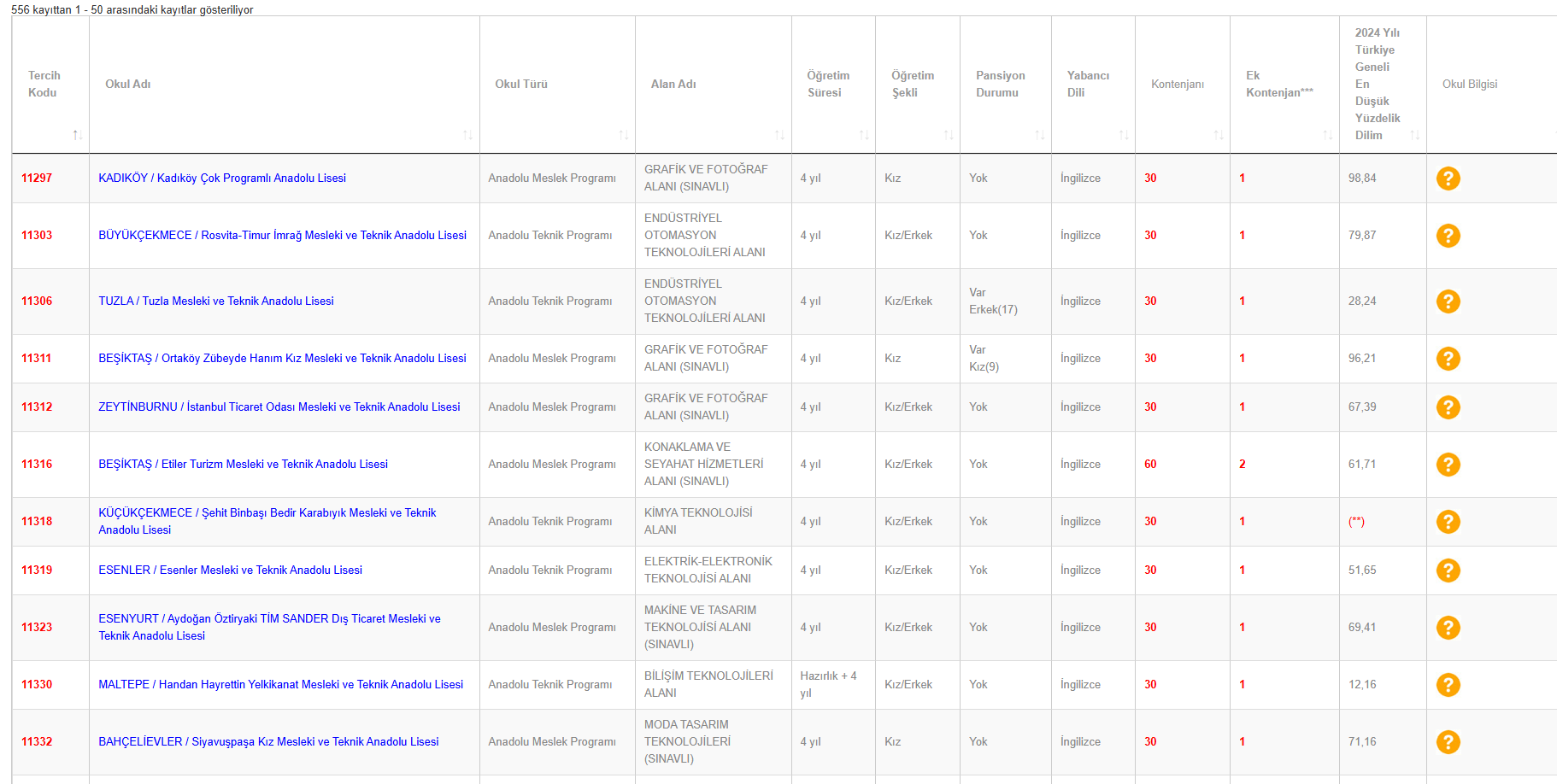This screenshot has height=784, width=1557.
Task: Open ZEYTİNBURNU İstanbul Ticaret Odası school link
Action: point(279,407)
